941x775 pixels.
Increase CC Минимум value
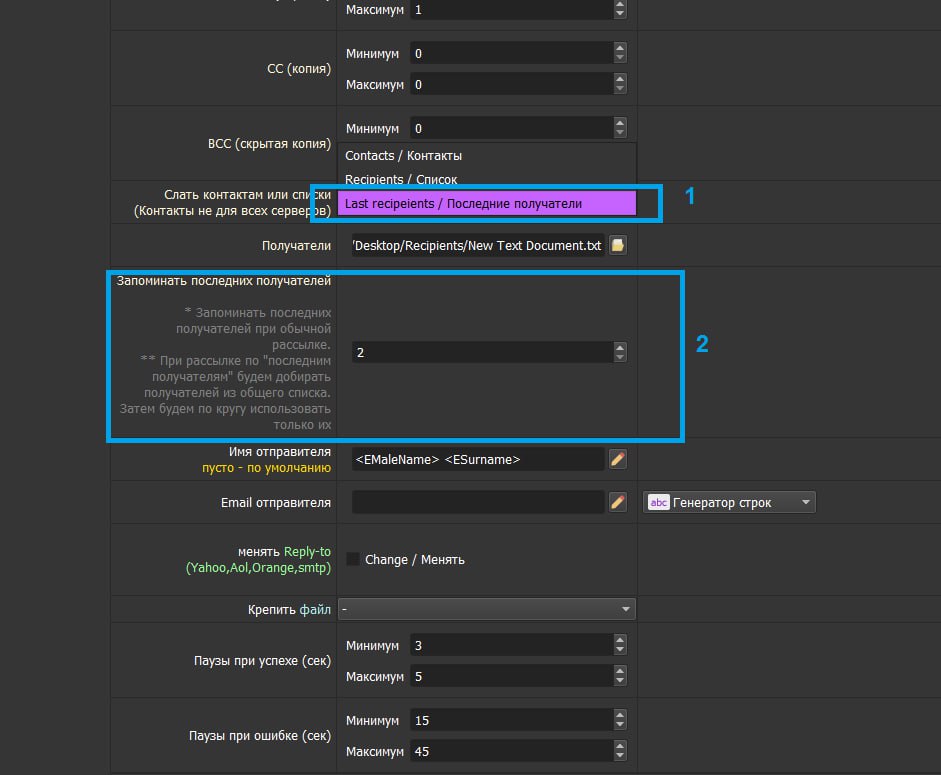[620, 48]
